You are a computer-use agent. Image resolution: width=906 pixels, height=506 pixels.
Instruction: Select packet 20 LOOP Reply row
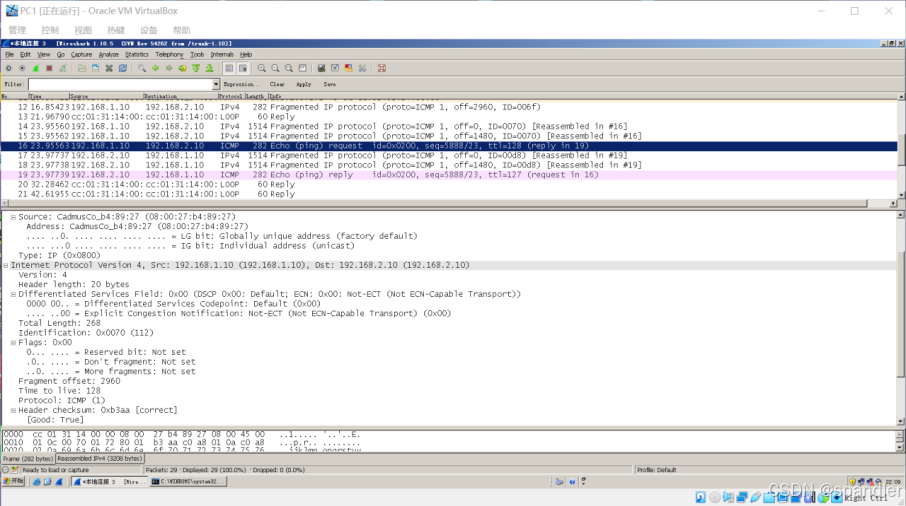449,184
